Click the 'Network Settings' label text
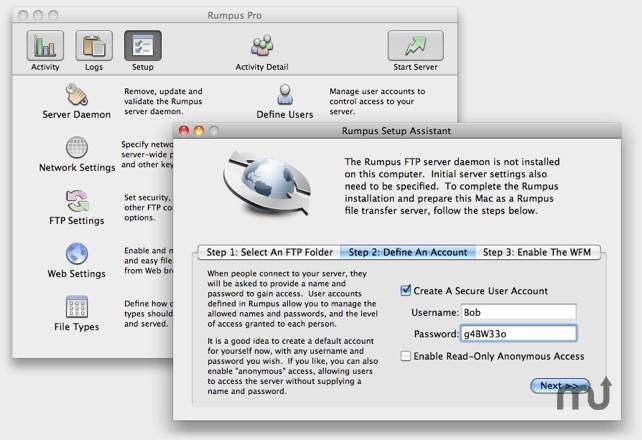This screenshot has height=440, width=642. point(77,168)
